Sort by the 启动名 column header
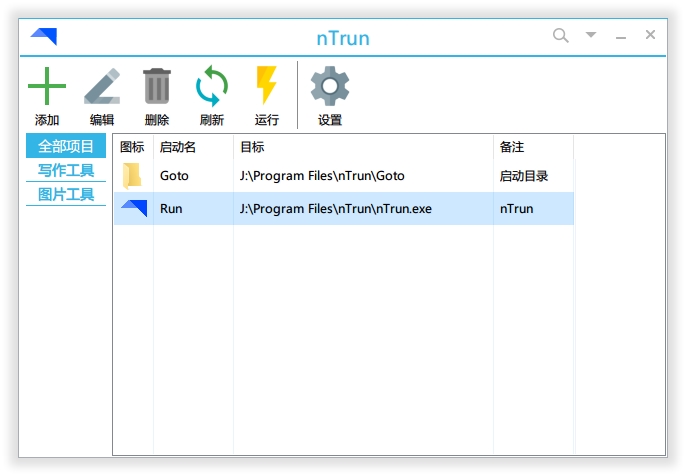 [193, 147]
